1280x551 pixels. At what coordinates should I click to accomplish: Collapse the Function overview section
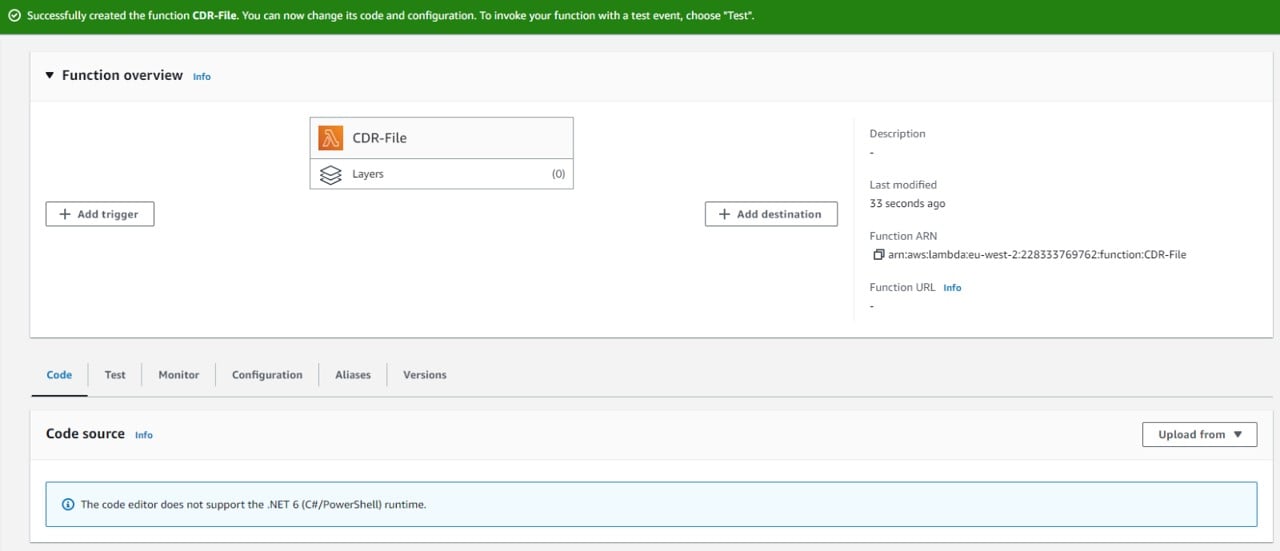pos(50,76)
